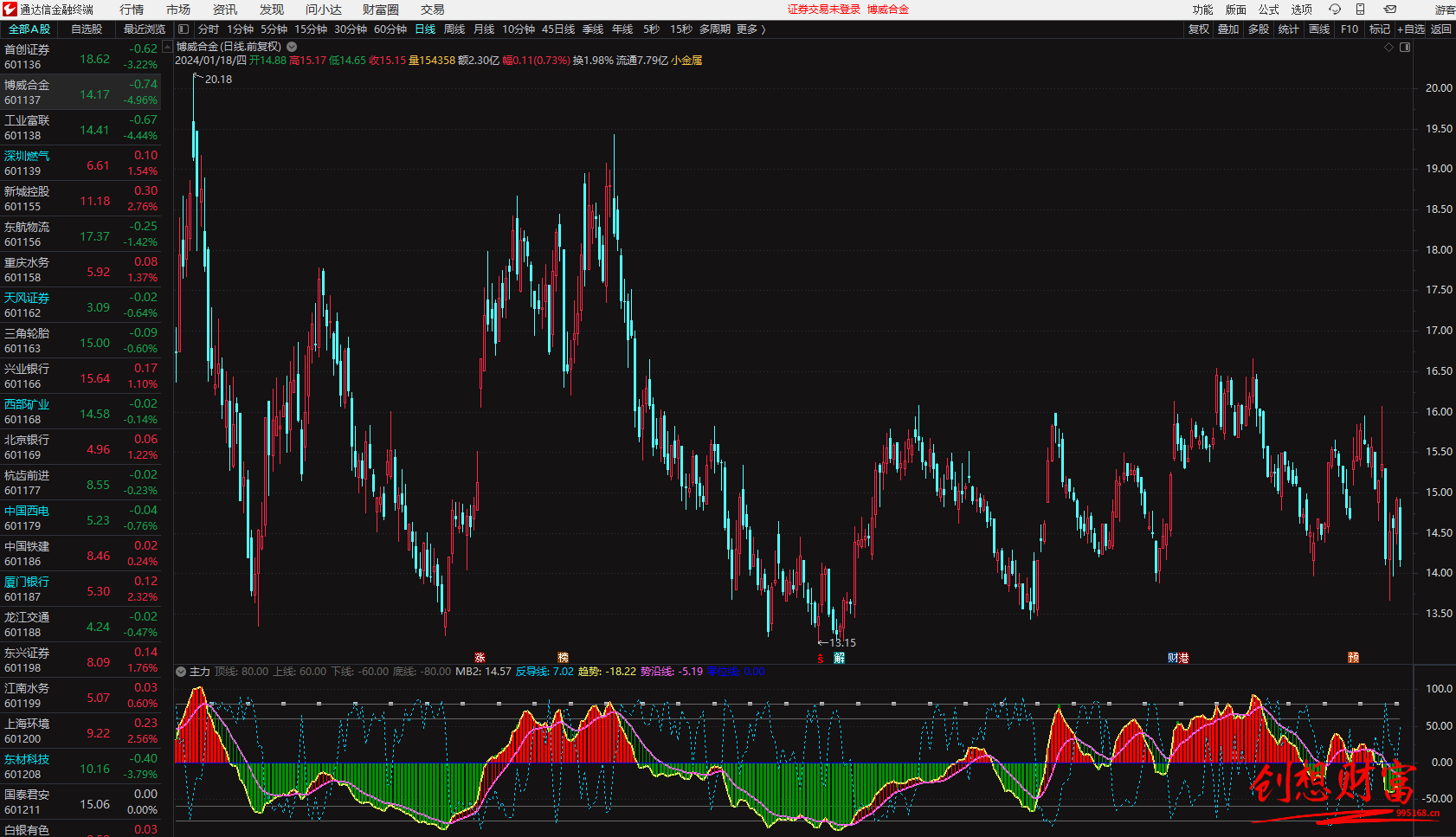Viewport: 1456px width, 837px height.
Task: Click the mobile phone icon
Action: click(1360, 10)
